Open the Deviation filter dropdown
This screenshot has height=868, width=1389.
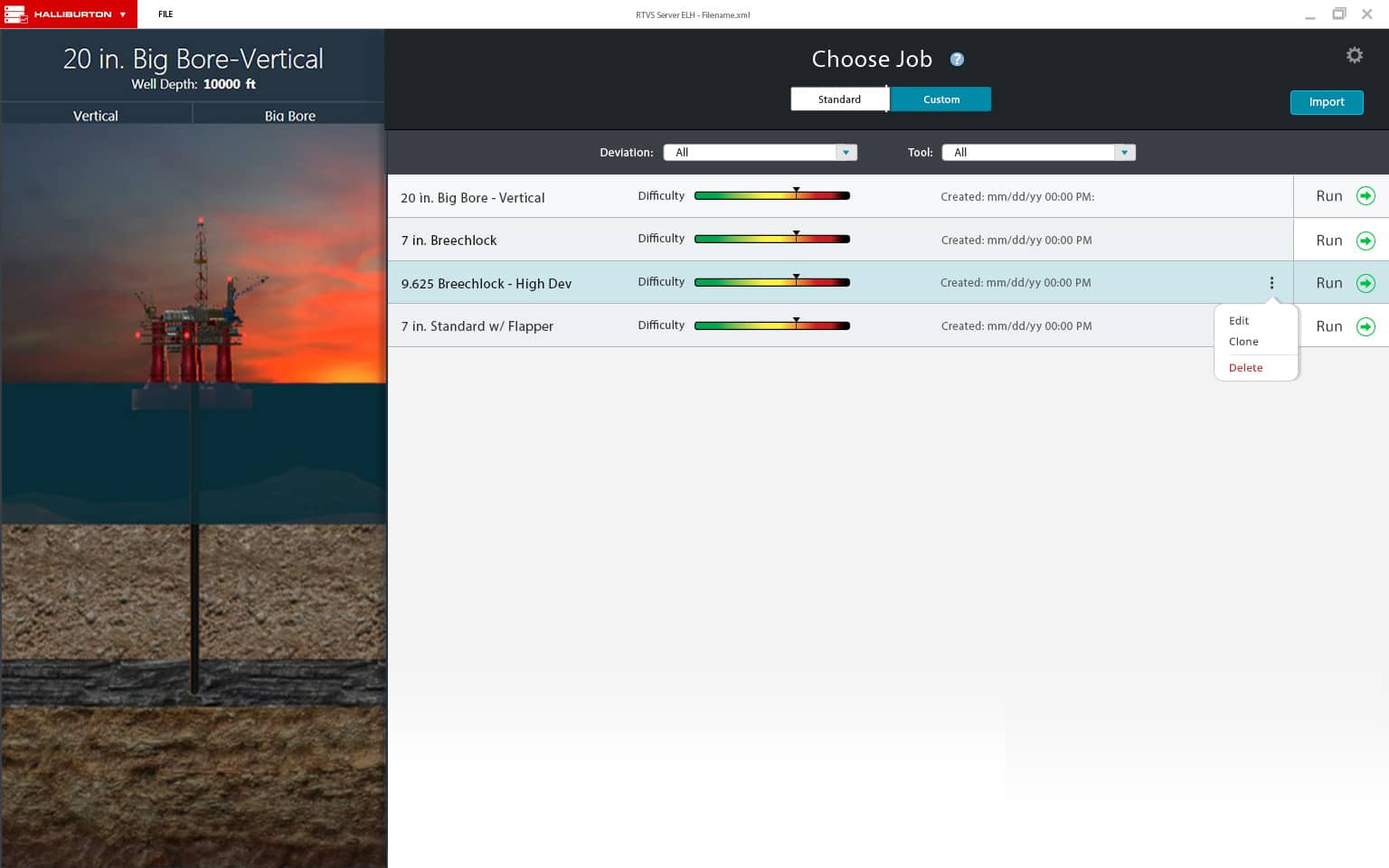pos(846,153)
